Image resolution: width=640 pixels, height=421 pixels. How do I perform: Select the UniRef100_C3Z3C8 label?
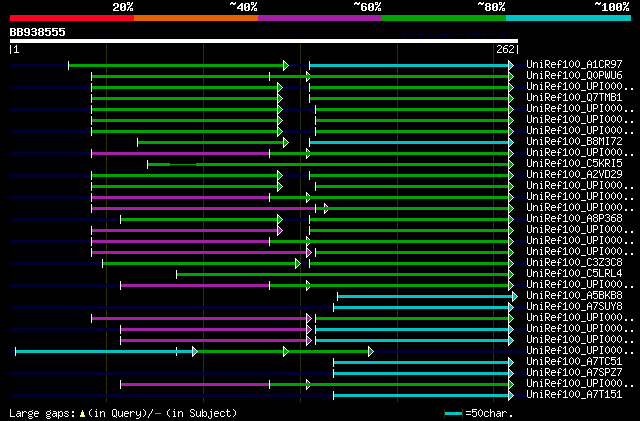click(574, 263)
